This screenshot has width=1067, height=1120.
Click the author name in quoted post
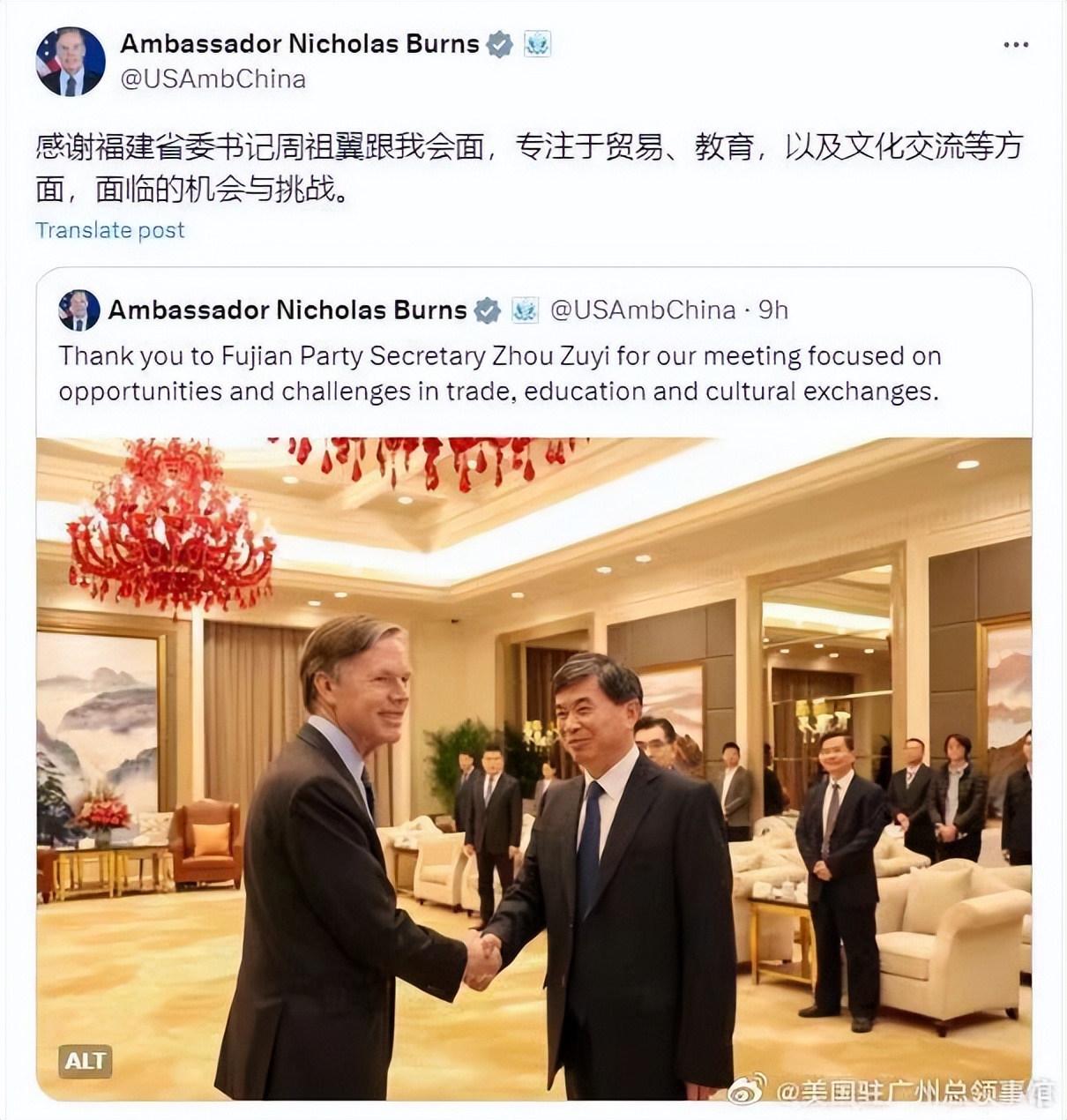pos(287,310)
